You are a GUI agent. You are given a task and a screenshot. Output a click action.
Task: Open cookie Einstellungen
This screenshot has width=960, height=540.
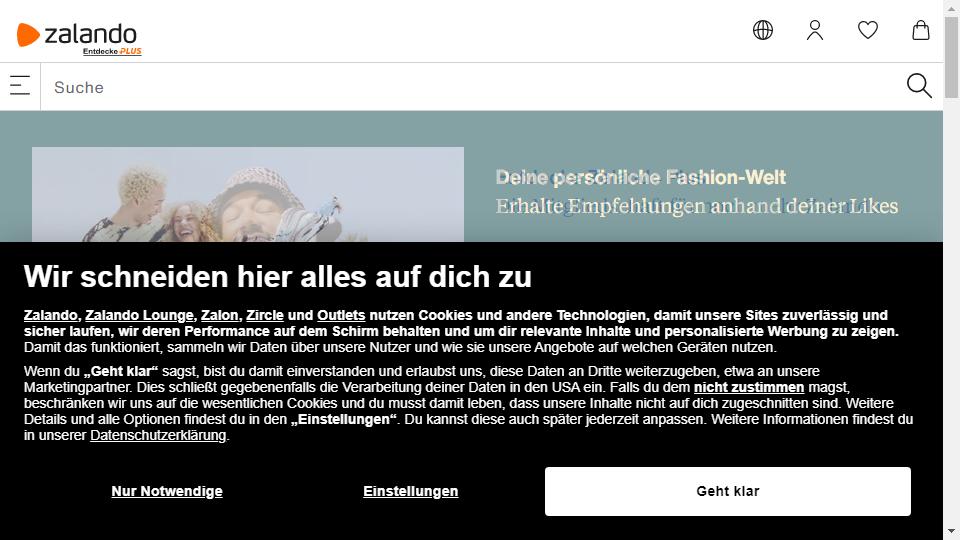(x=411, y=491)
